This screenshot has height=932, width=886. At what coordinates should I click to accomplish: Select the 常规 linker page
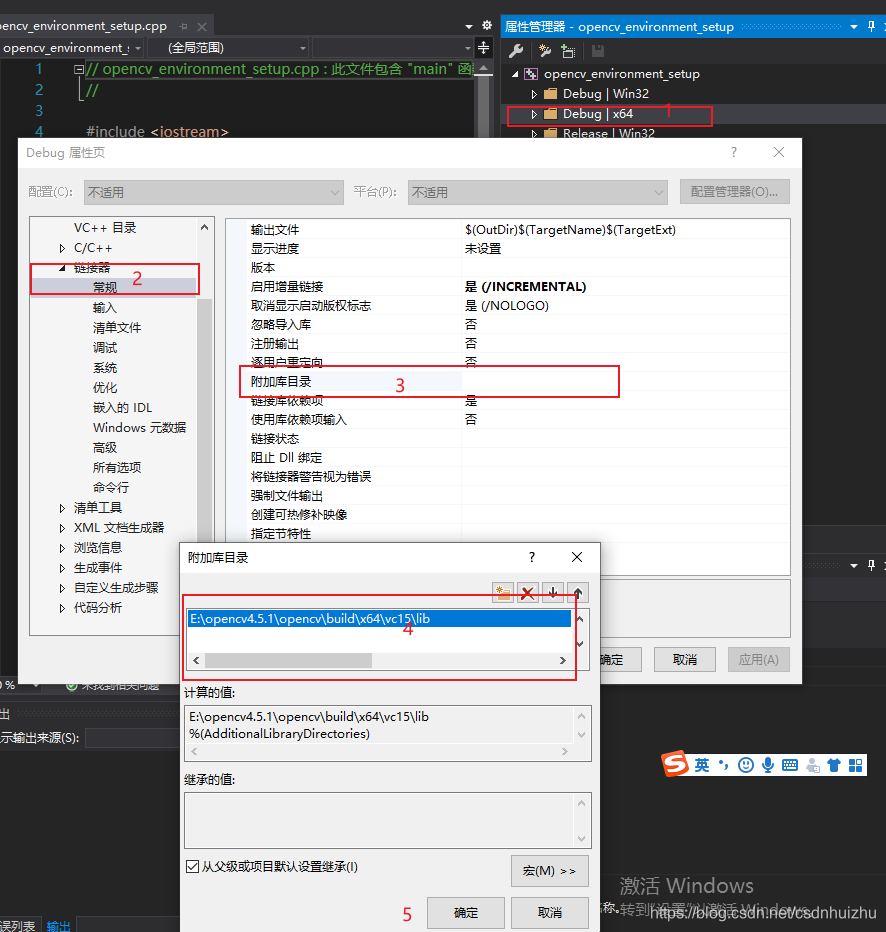(x=105, y=288)
